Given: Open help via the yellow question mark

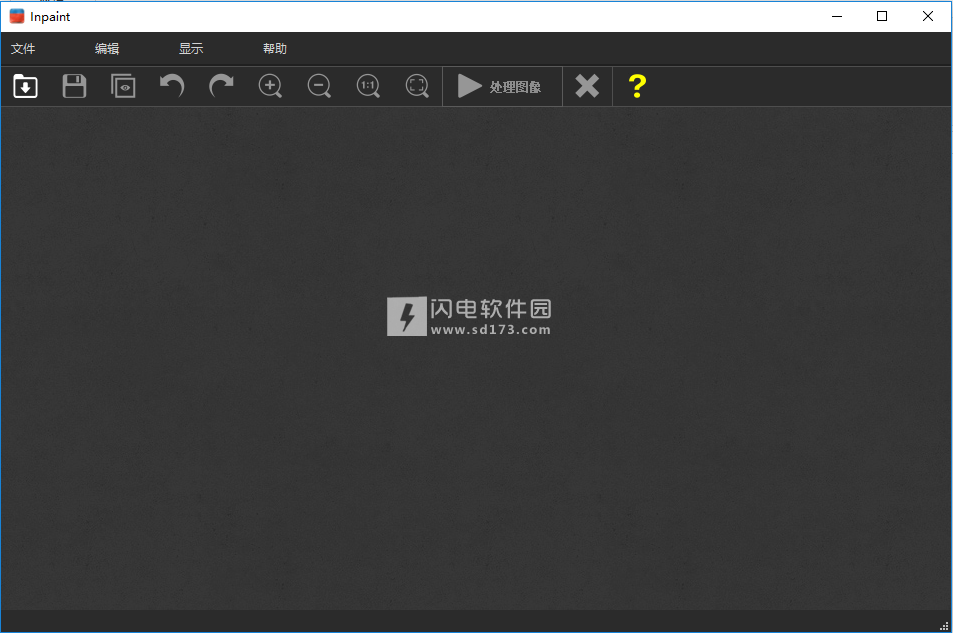Looking at the screenshot, I should pos(637,86).
